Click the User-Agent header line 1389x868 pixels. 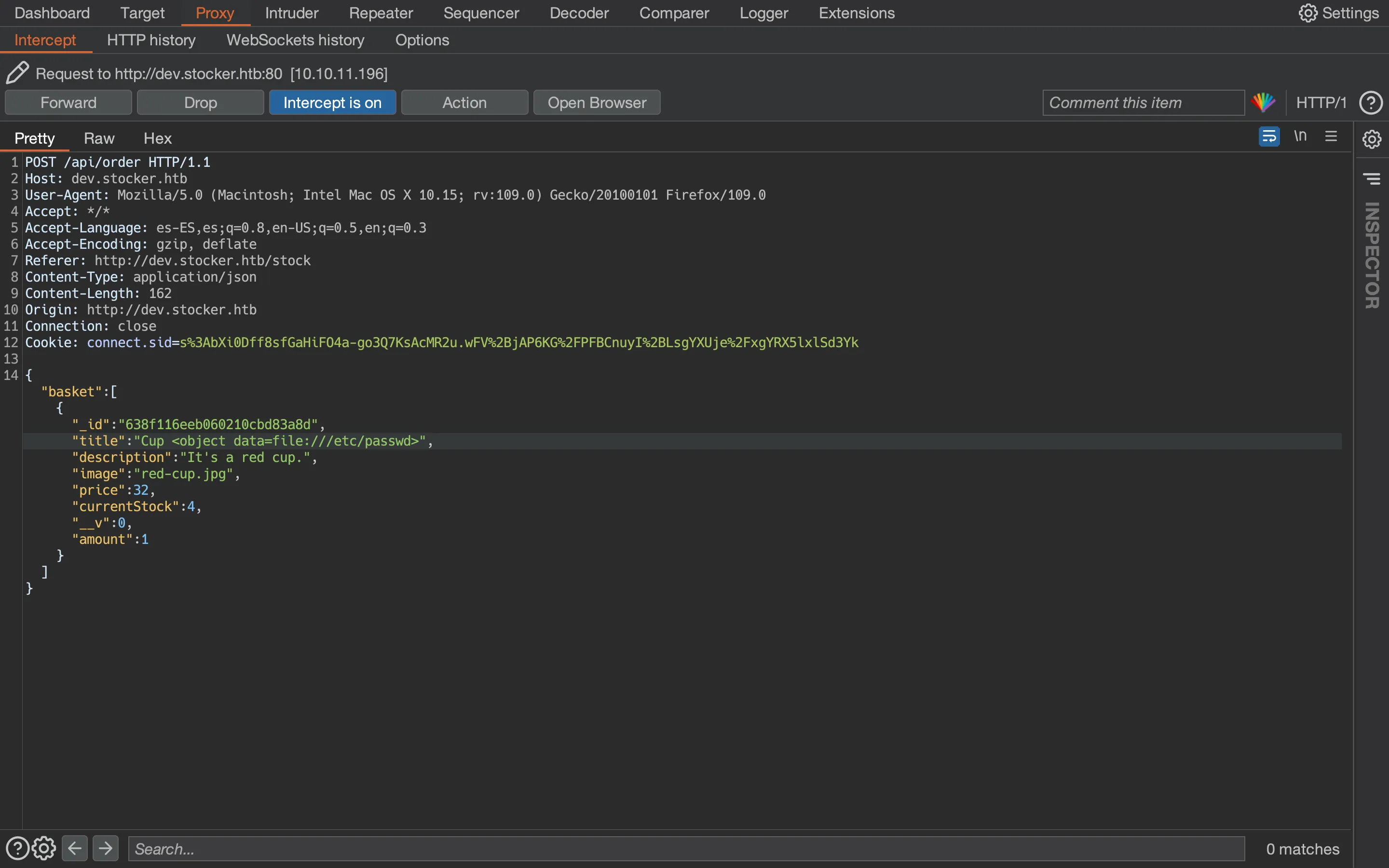pos(395,195)
